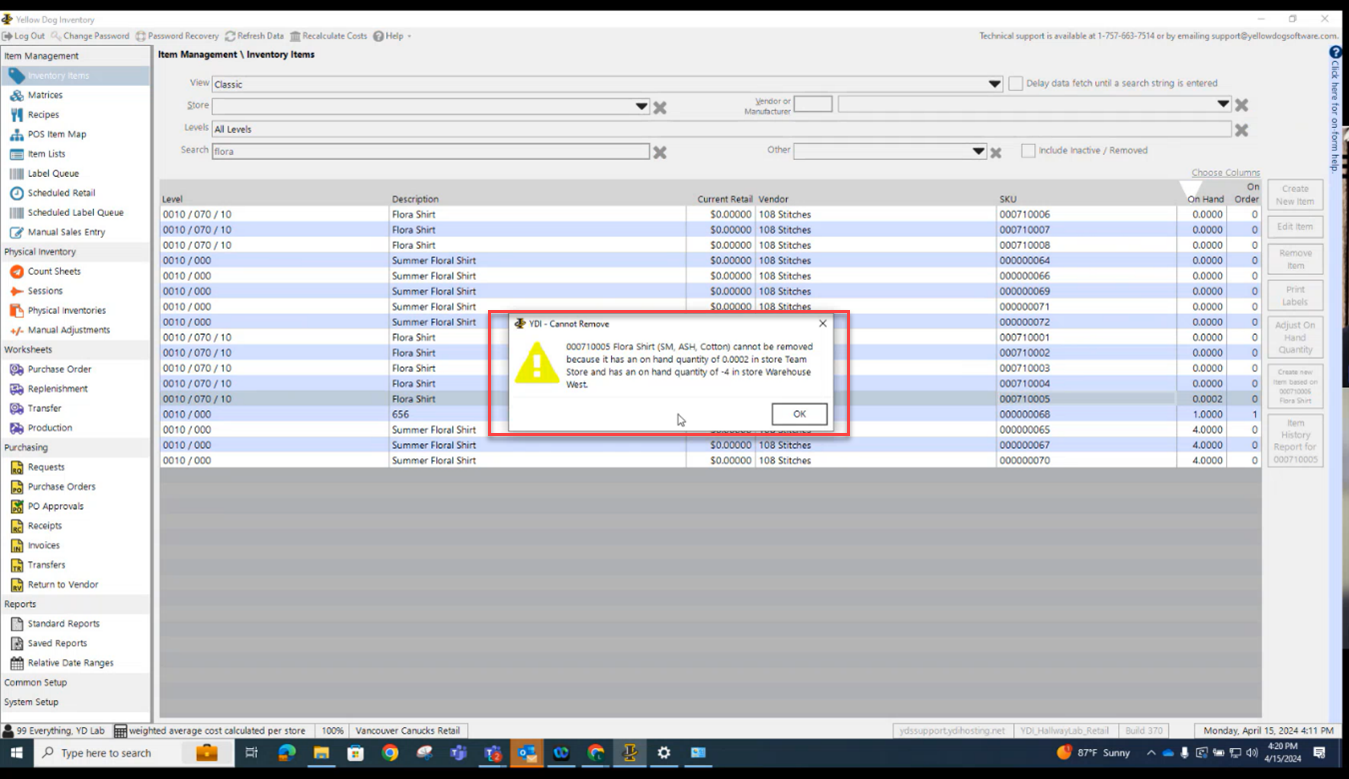Toggle Delay data fetch checkbox
This screenshot has width=1349, height=779.
[x=1016, y=84]
